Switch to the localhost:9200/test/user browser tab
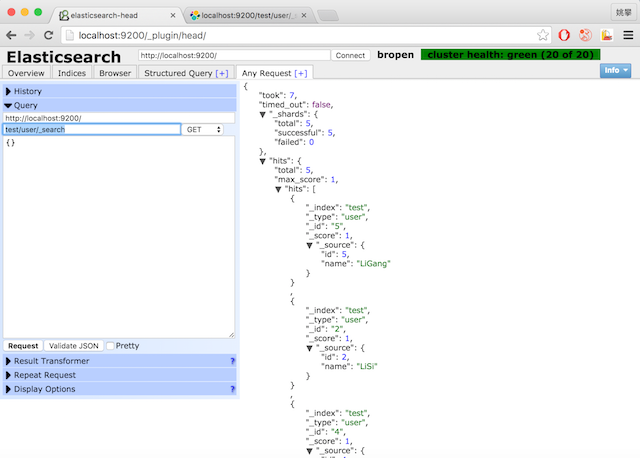 pyautogui.click(x=249, y=16)
